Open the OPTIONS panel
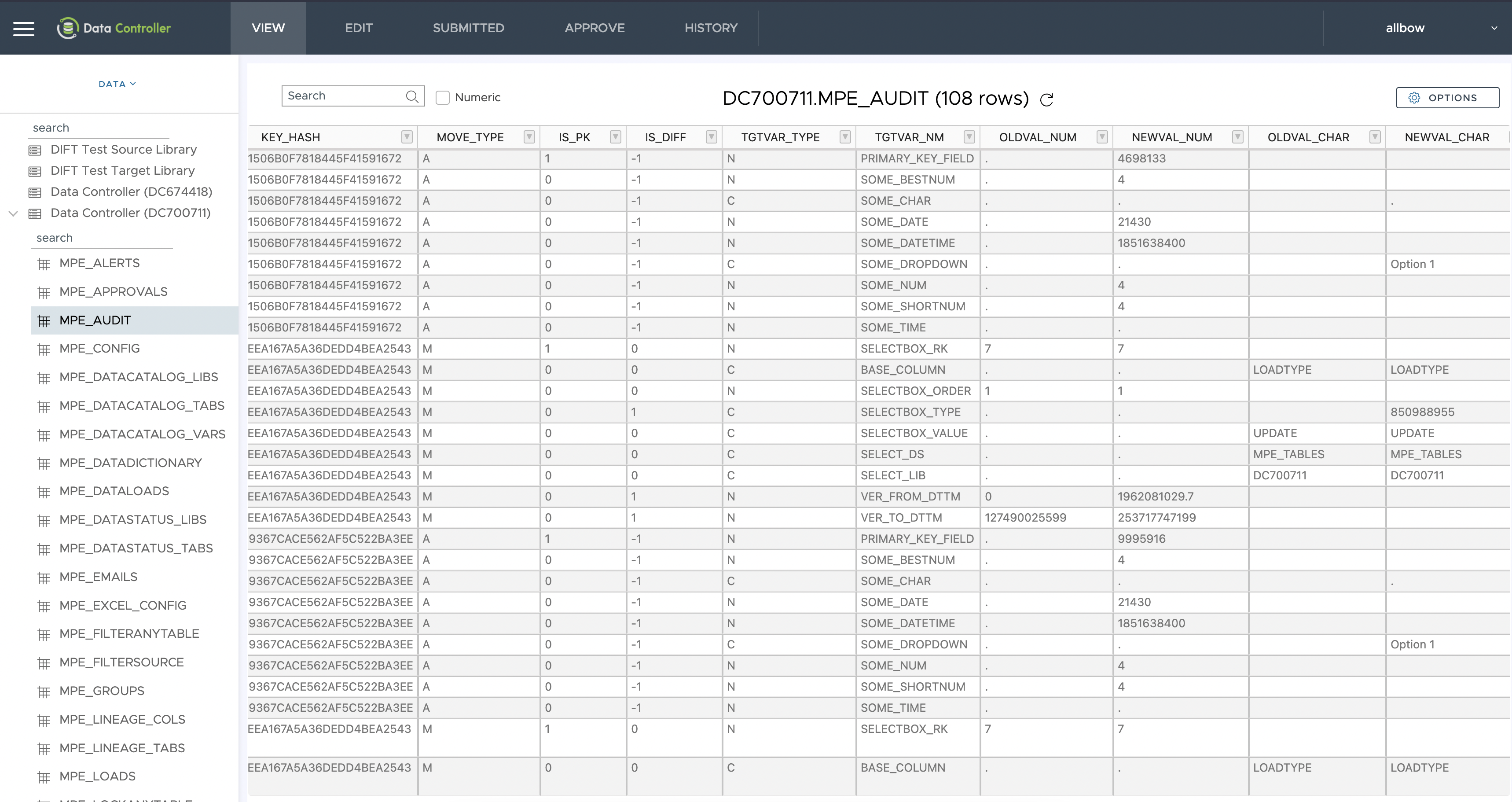The image size is (1512, 802). click(x=1447, y=97)
